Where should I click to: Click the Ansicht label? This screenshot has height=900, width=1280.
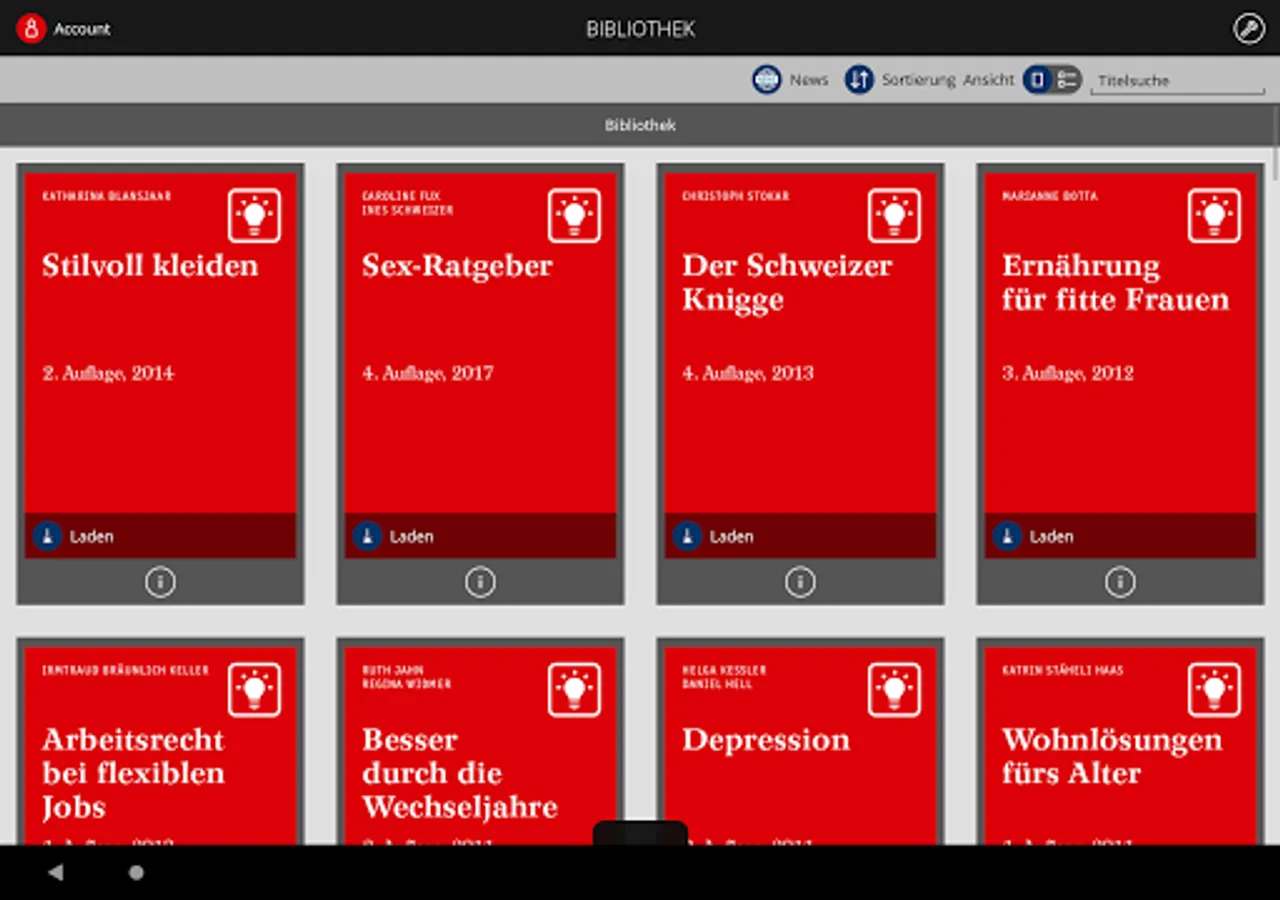tap(989, 80)
